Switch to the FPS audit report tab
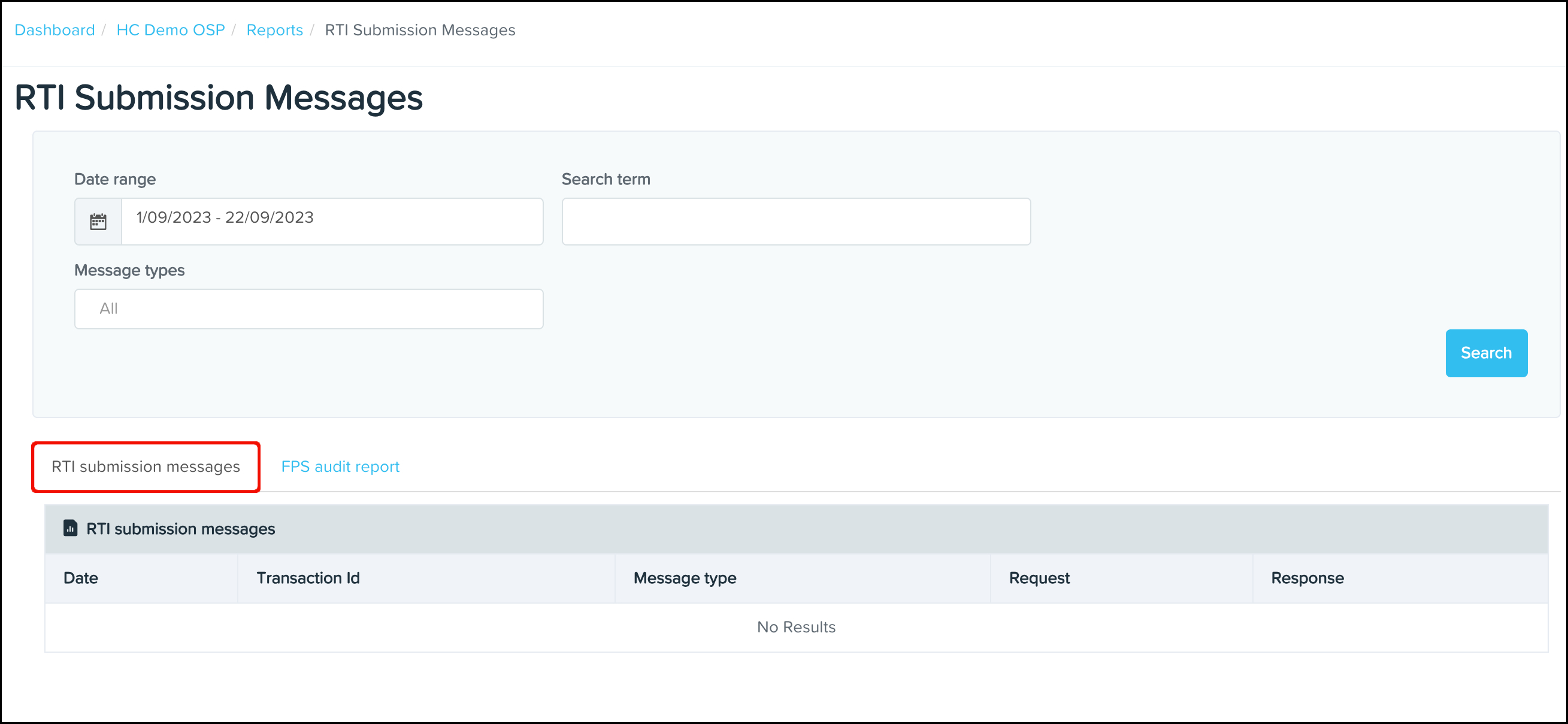Viewport: 1568px width, 724px height. [x=340, y=466]
